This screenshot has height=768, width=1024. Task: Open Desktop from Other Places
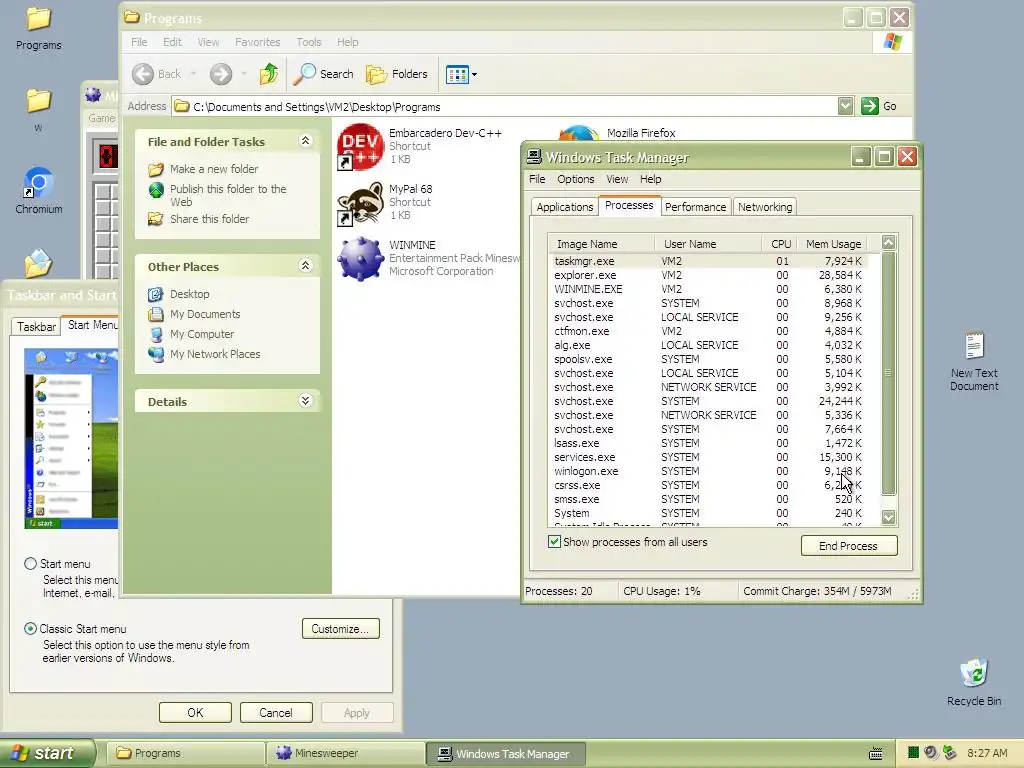(x=189, y=294)
